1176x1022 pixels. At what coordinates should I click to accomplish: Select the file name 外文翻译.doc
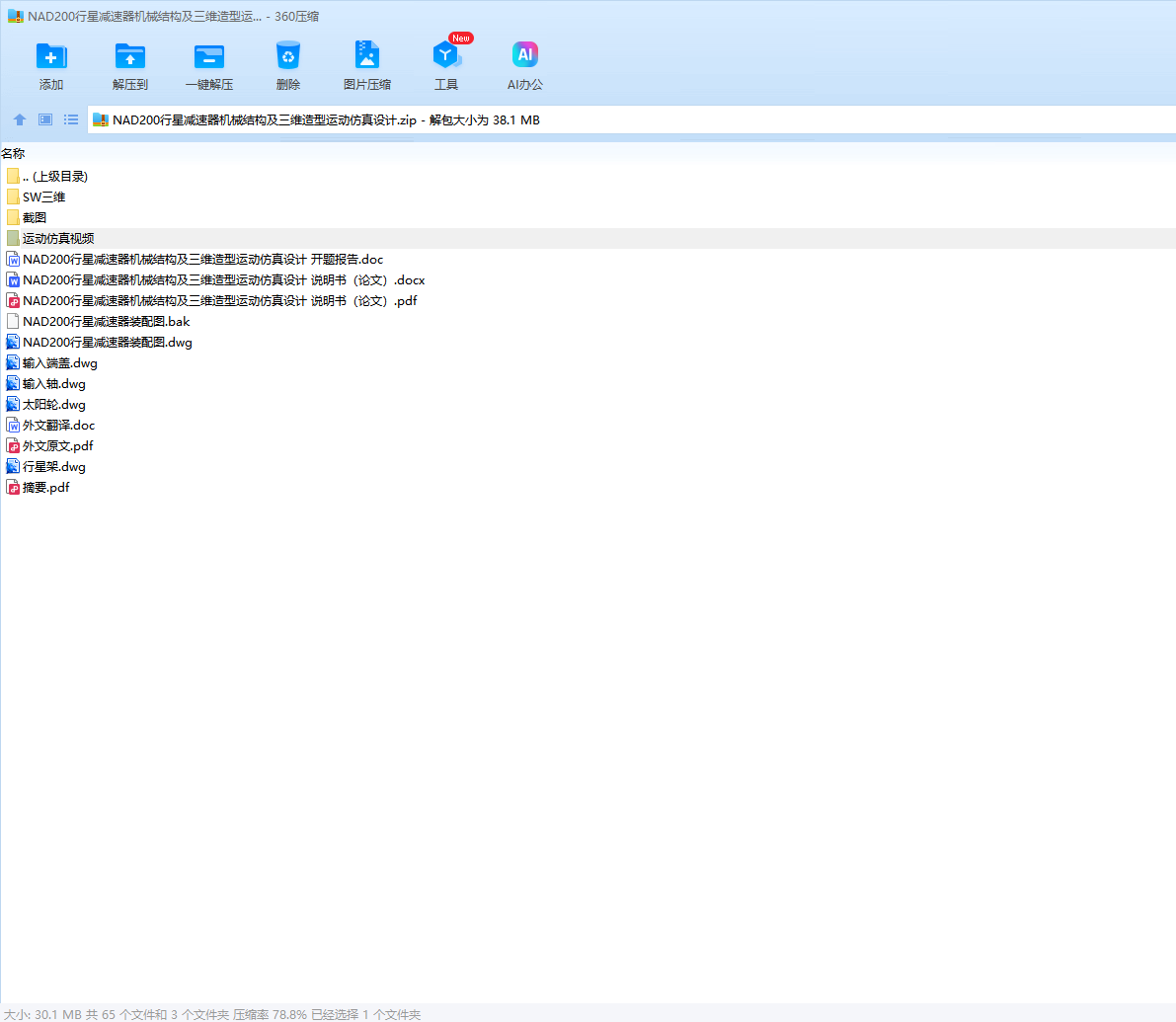[58, 426]
